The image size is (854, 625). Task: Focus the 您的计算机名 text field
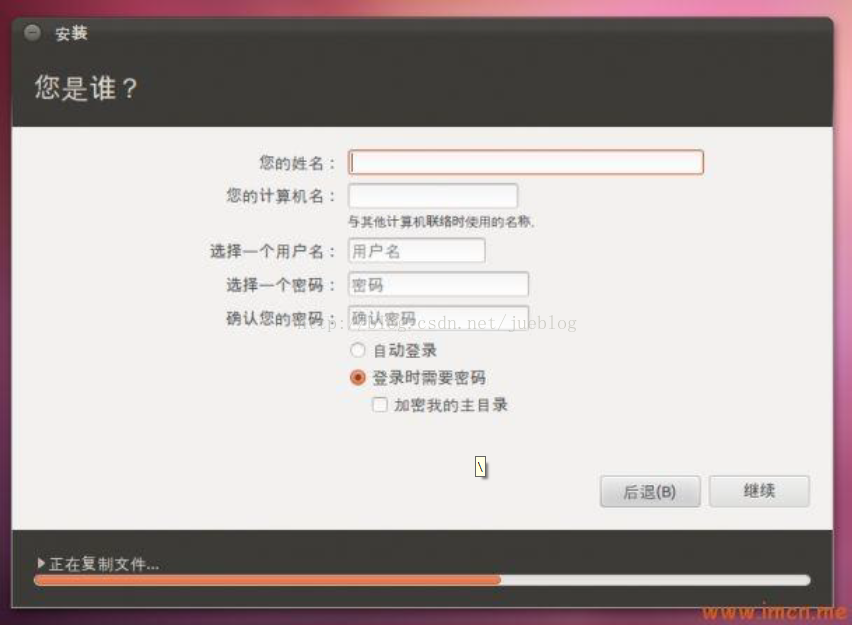(x=432, y=195)
